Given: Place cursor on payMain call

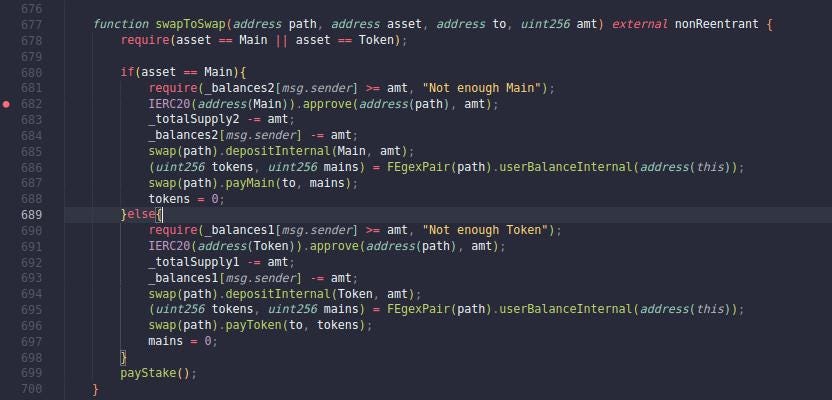Looking at the screenshot, I should (248, 183).
